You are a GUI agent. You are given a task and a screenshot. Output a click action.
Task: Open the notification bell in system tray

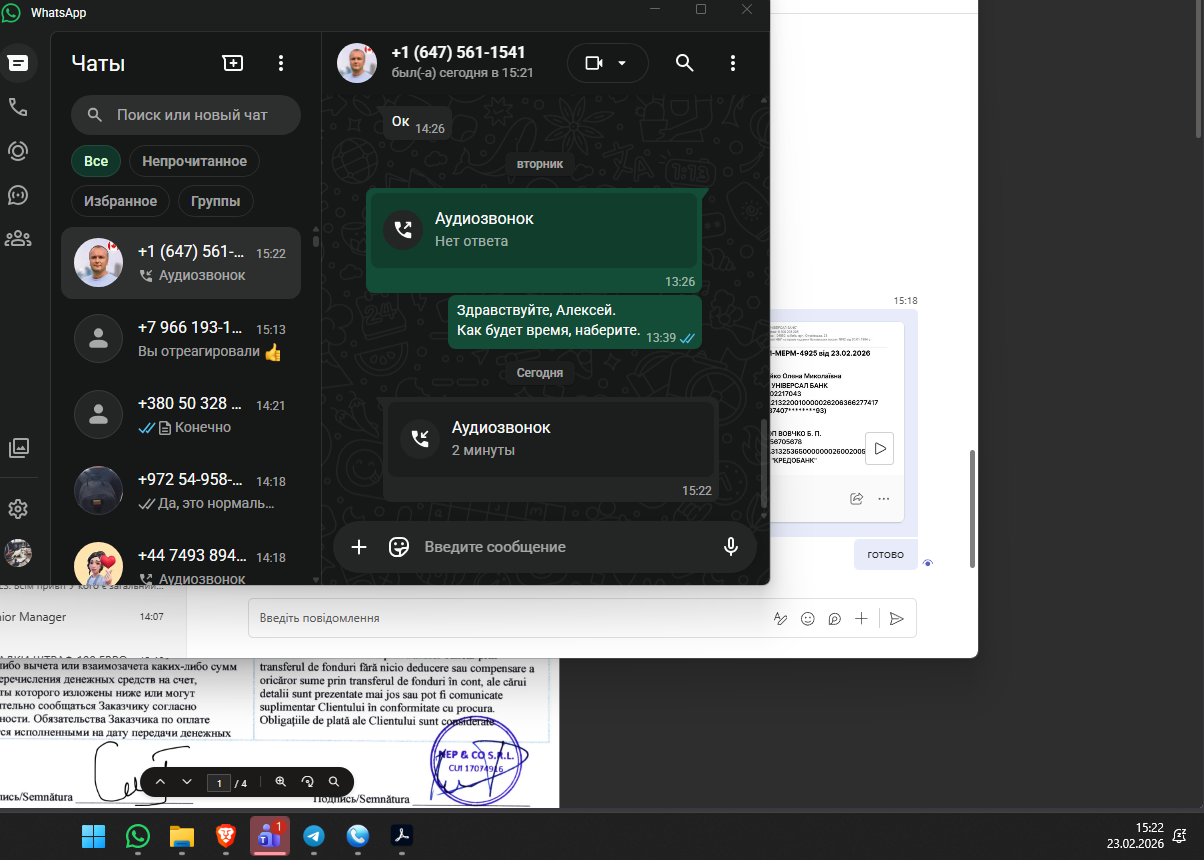[x=1180, y=836]
